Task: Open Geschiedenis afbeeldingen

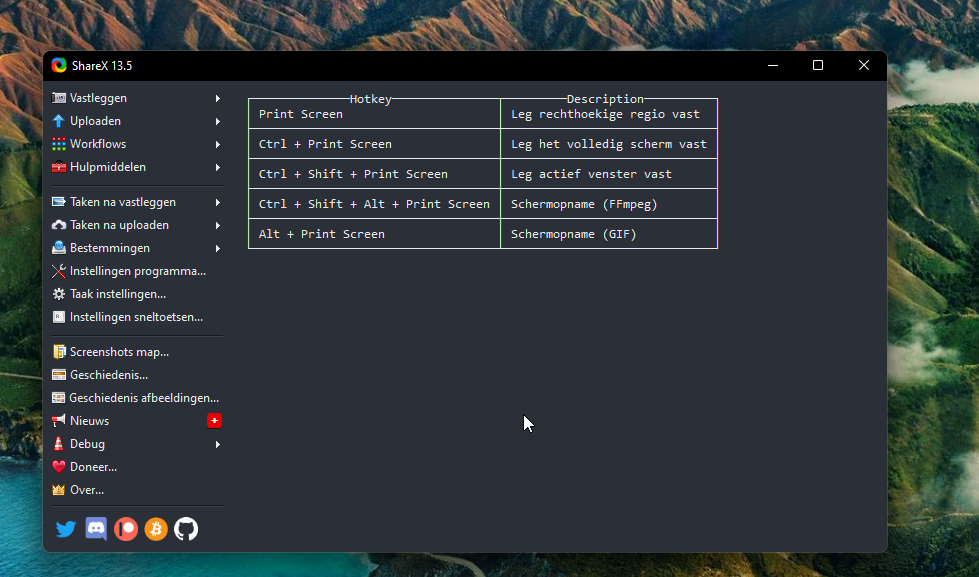Action: pyautogui.click(x=143, y=398)
